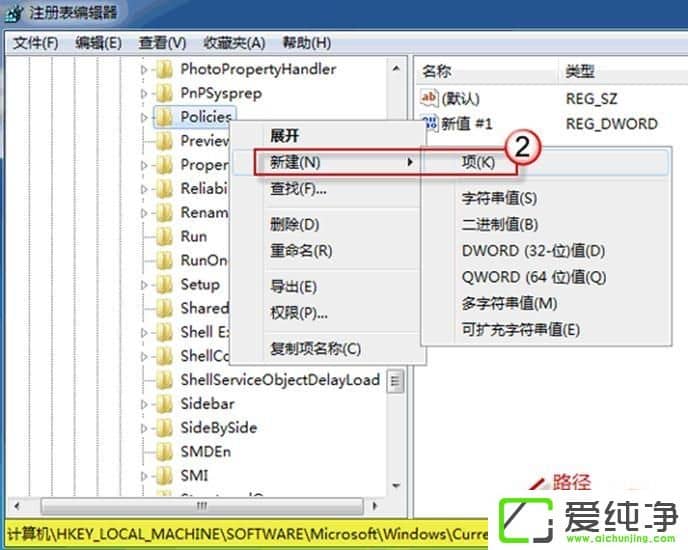Expand the Setup tree node
Screen dimensions: 688x550
144,284
